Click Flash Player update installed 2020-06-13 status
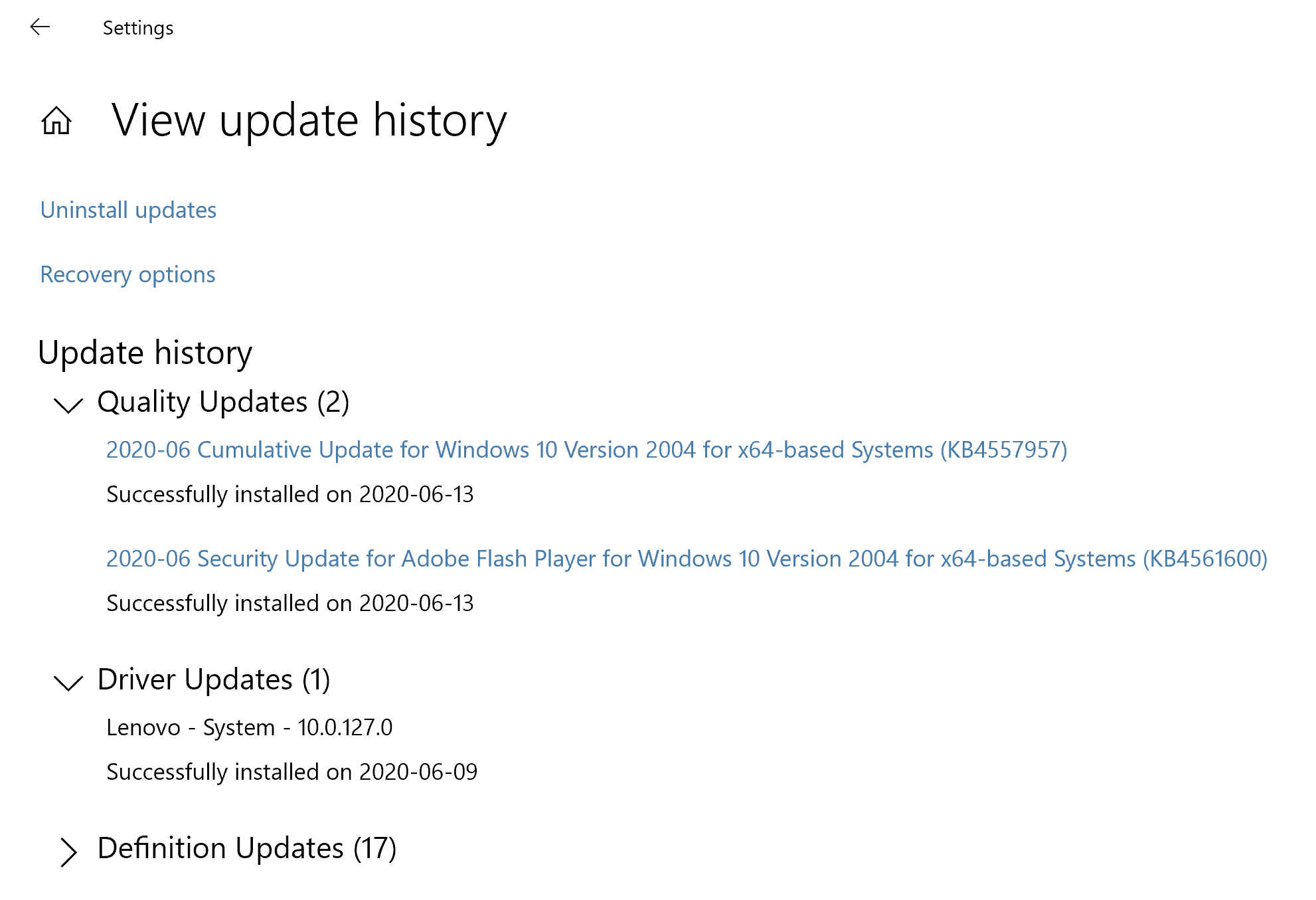 pyautogui.click(x=290, y=603)
